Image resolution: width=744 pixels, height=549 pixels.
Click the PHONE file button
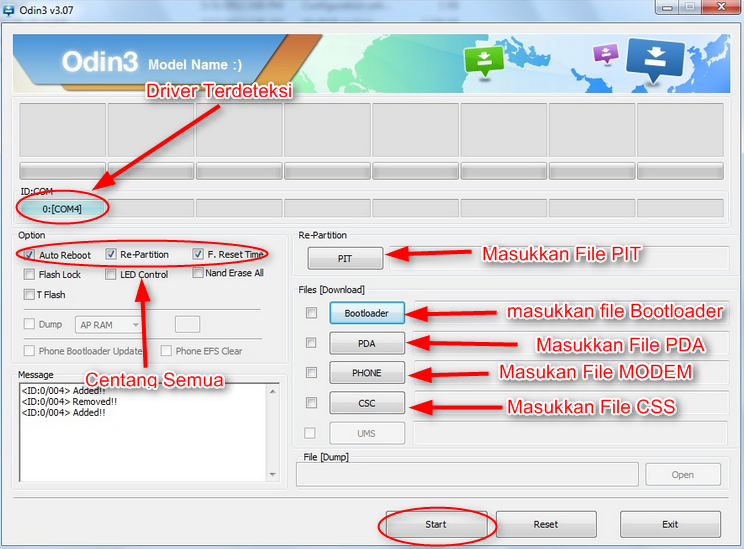[367, 373]
